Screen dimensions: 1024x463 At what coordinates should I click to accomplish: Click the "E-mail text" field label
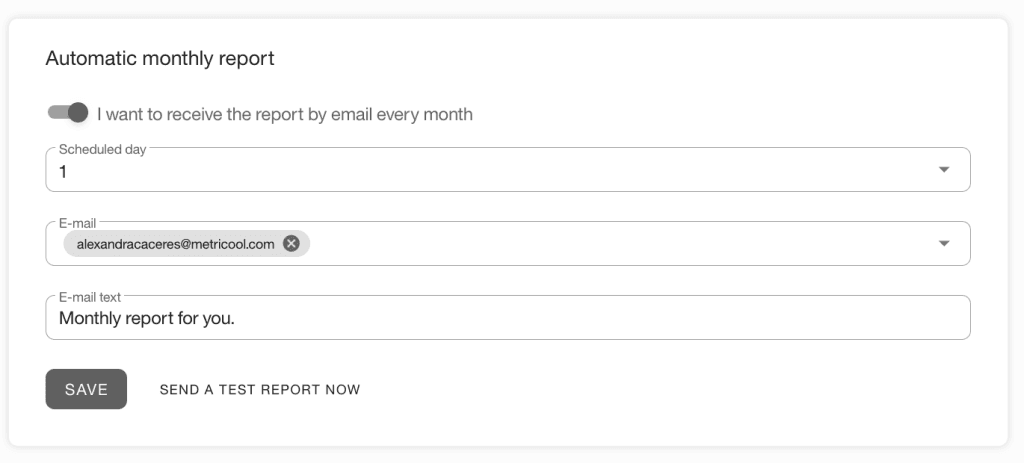(90, 297)
